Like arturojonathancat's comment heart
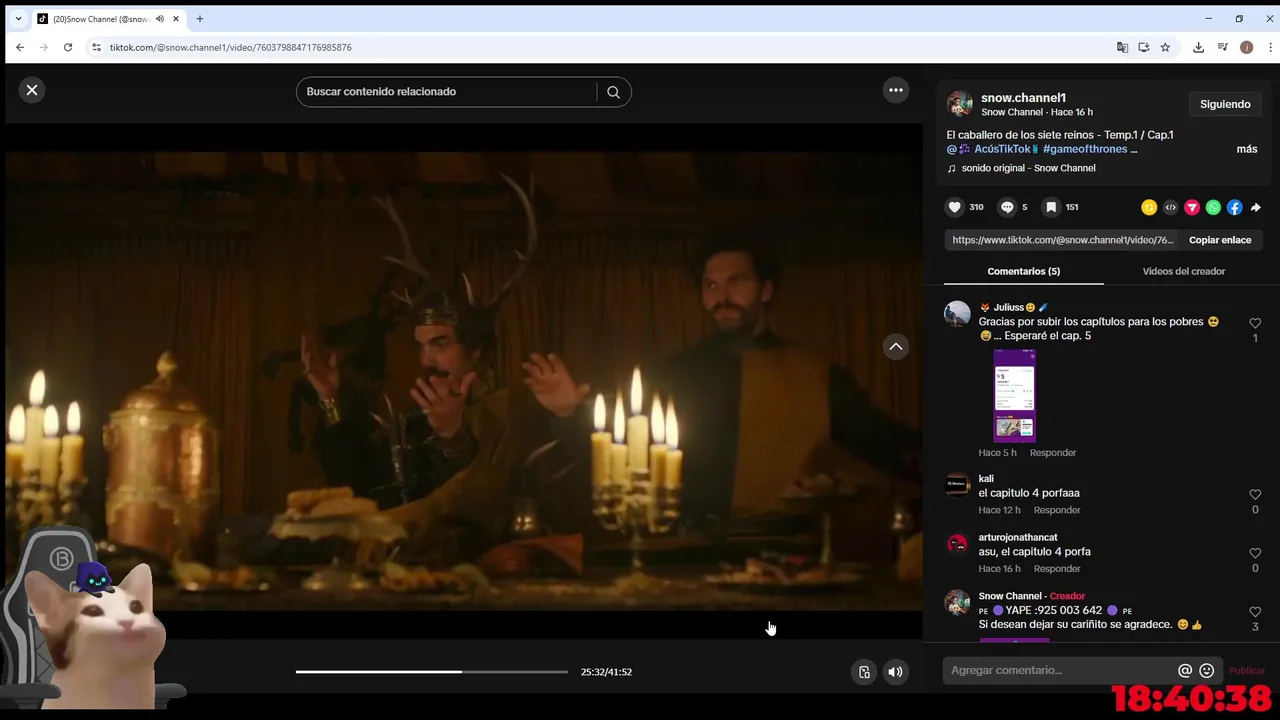Viewport: 1280px width, 720px height. pos(1255,553)
